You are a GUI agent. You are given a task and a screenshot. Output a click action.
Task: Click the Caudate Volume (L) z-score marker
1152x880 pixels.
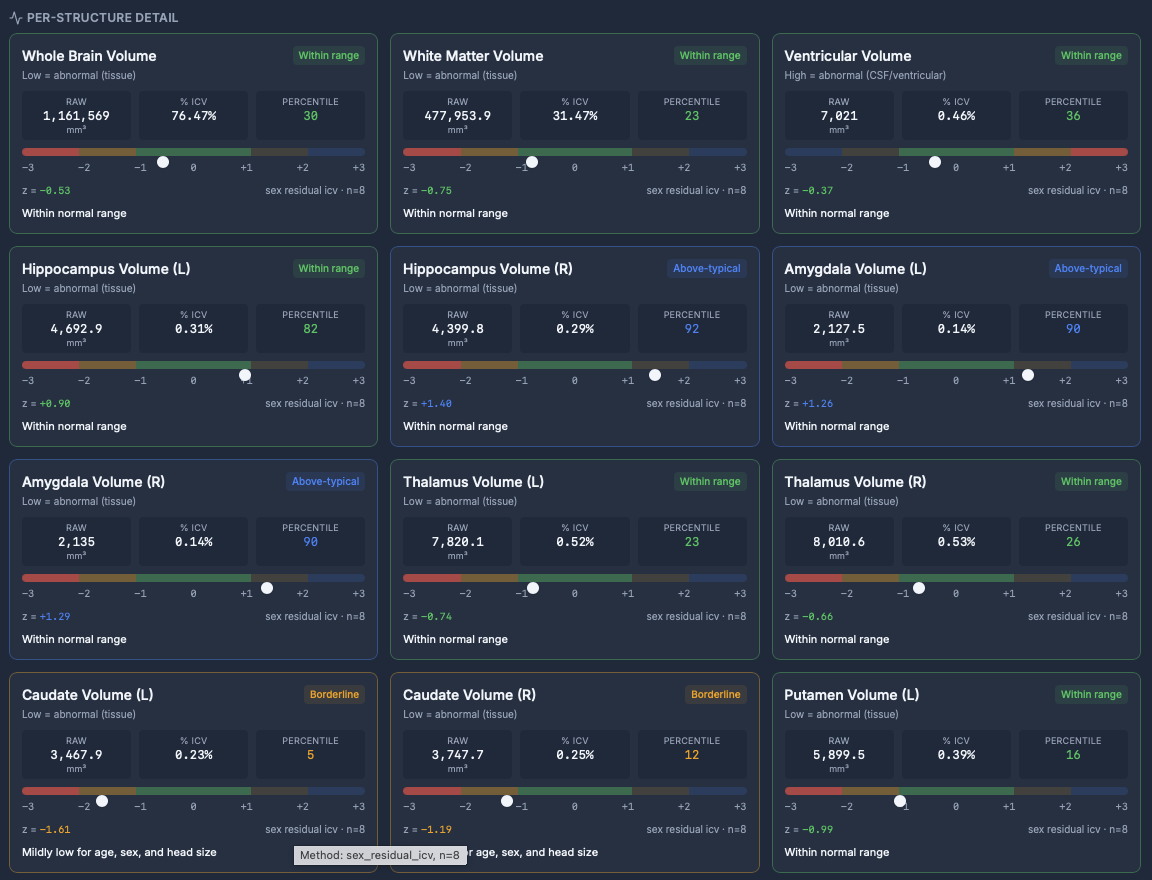tap(102, 801)
